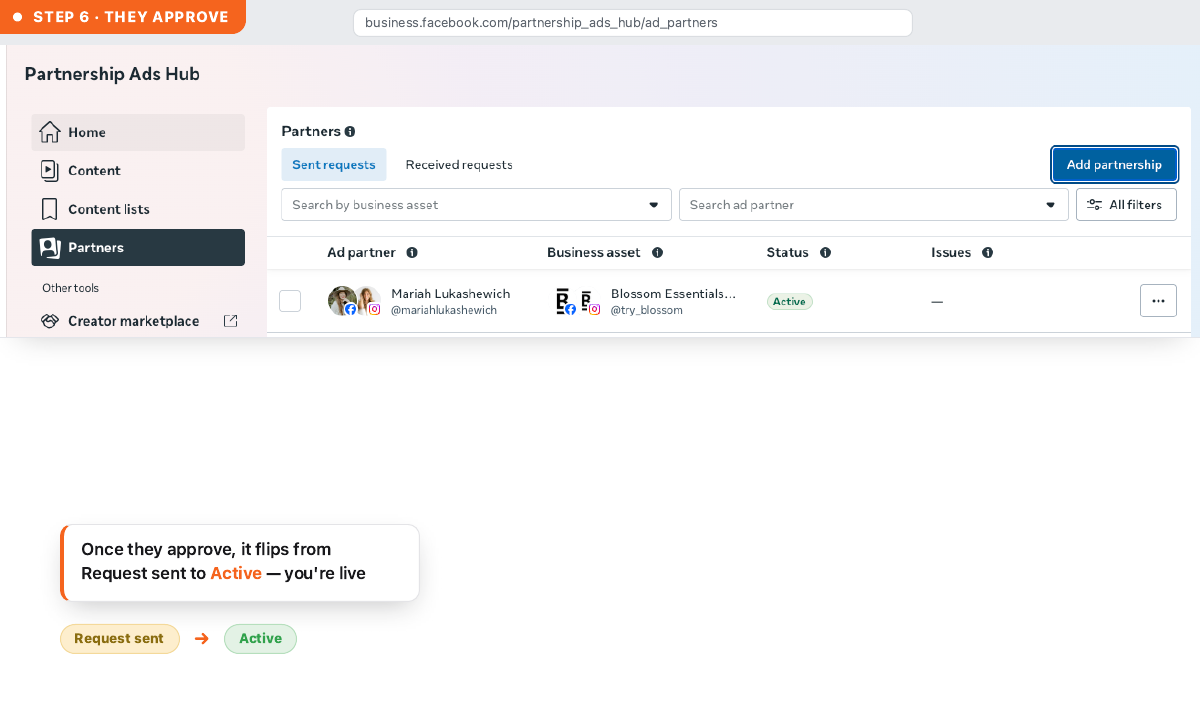The width and height of the screenshot is (1200, 720).
Task: Open Content lists in the sidebar
Action: pyautogui.click(x=138, y=209)
